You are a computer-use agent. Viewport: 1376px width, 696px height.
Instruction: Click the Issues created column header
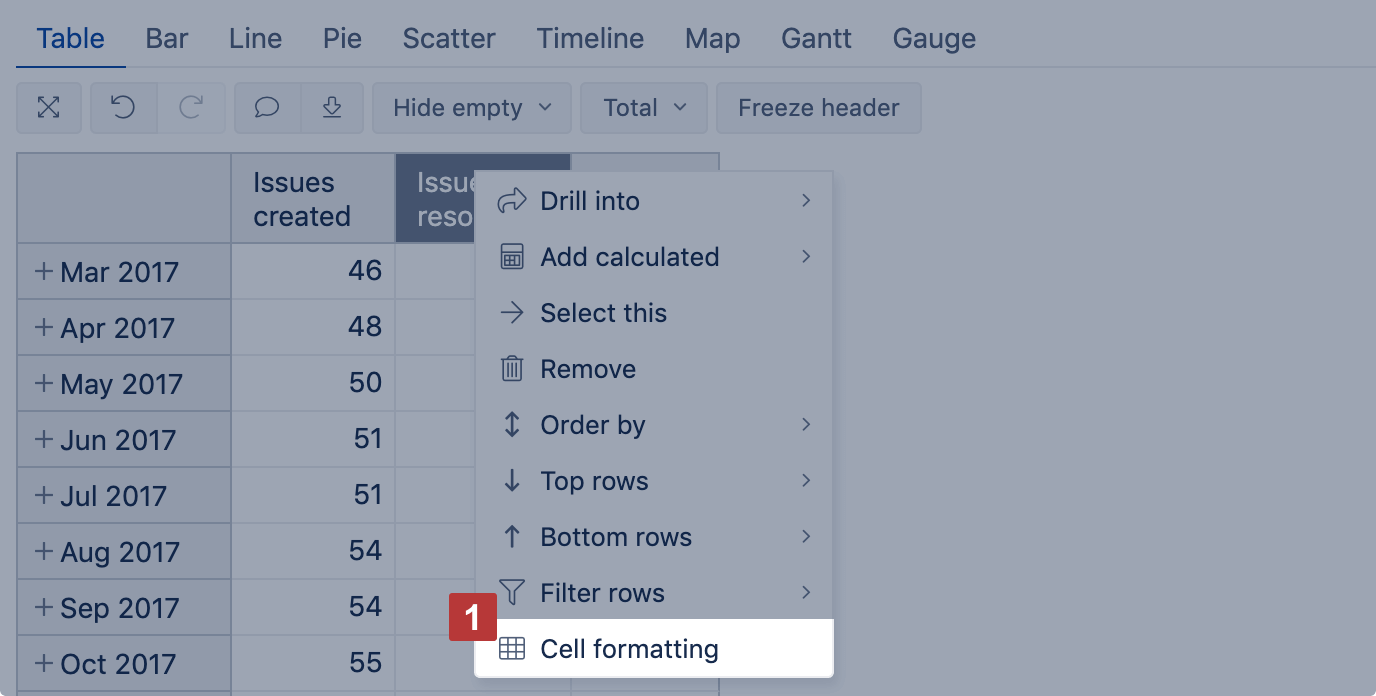pos(312,198)
